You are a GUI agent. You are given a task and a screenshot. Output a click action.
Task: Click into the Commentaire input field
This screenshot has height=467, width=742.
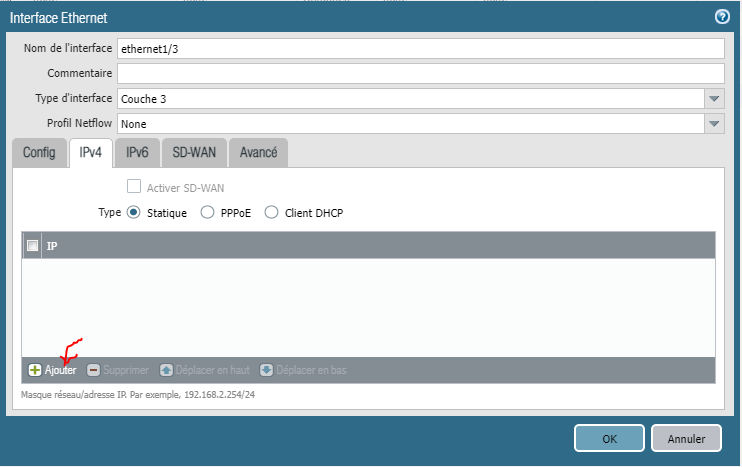click(x=421, y=74)
